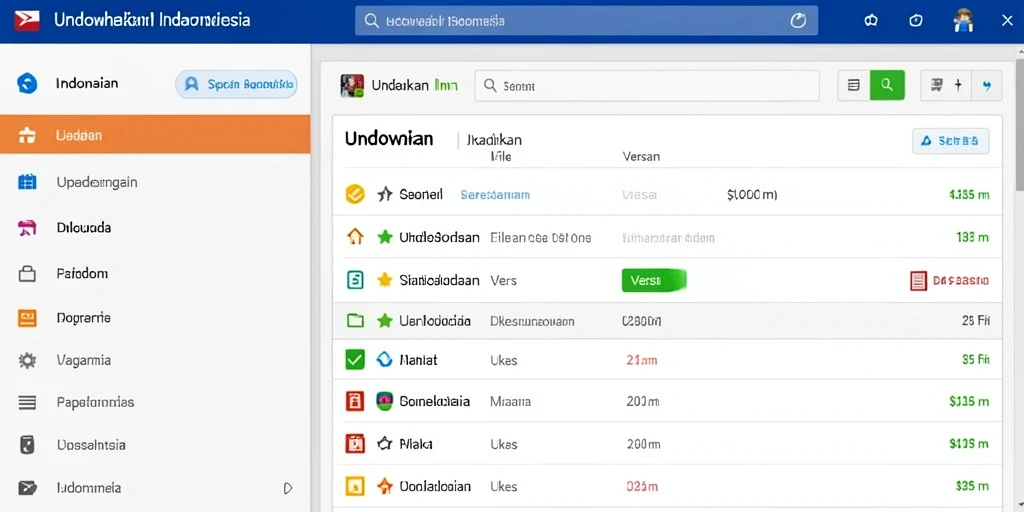Click the folder icon on Uanlodociaa row
The width and height of the screenshot is (1024, 512).
tap(354, 321)
